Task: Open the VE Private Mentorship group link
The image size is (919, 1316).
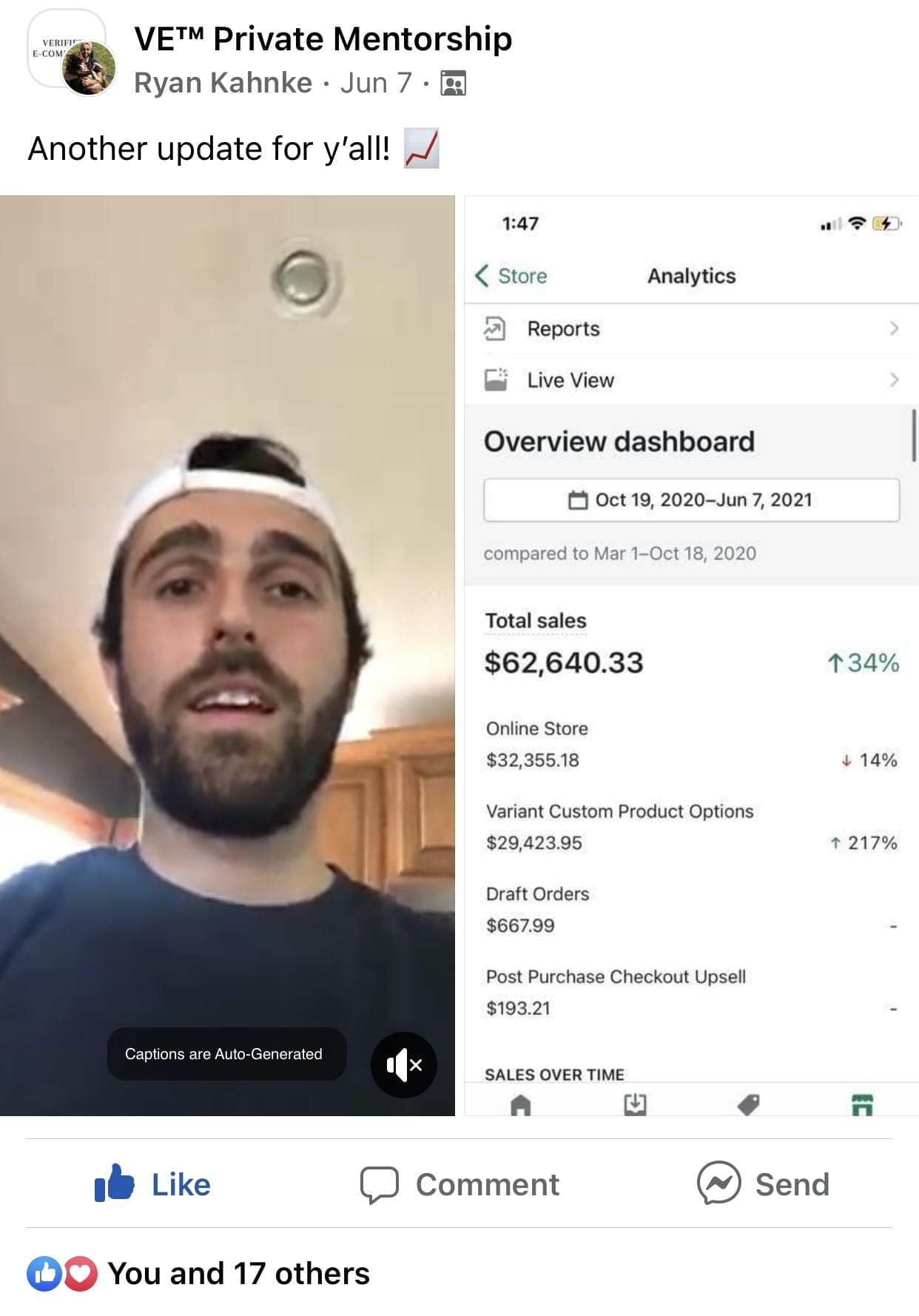Action: coord(323,38)
